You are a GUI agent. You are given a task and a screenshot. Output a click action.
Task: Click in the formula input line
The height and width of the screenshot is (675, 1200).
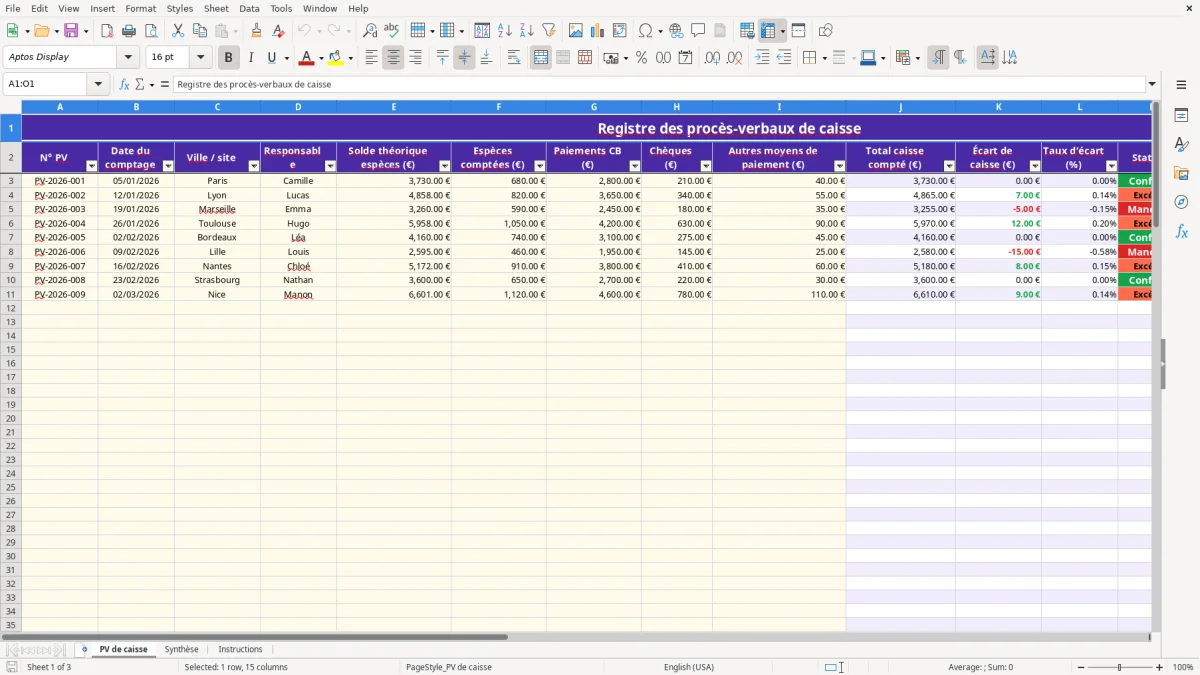(x=659, y=84)
